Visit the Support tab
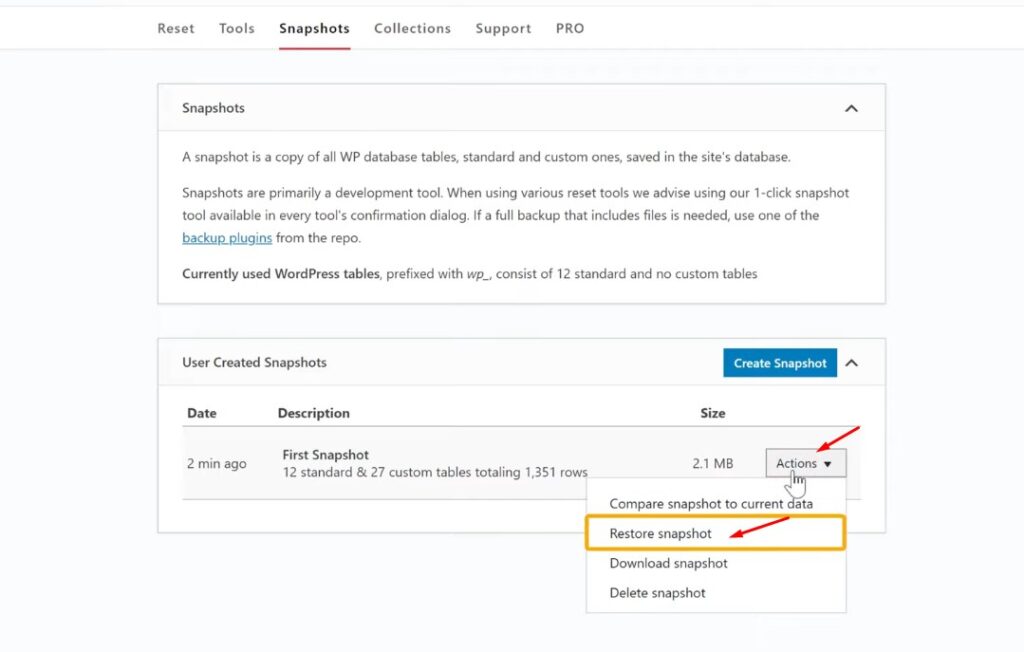Image resolution: width=1024 pixels, height=652 pixels. [x=503, y=28]
